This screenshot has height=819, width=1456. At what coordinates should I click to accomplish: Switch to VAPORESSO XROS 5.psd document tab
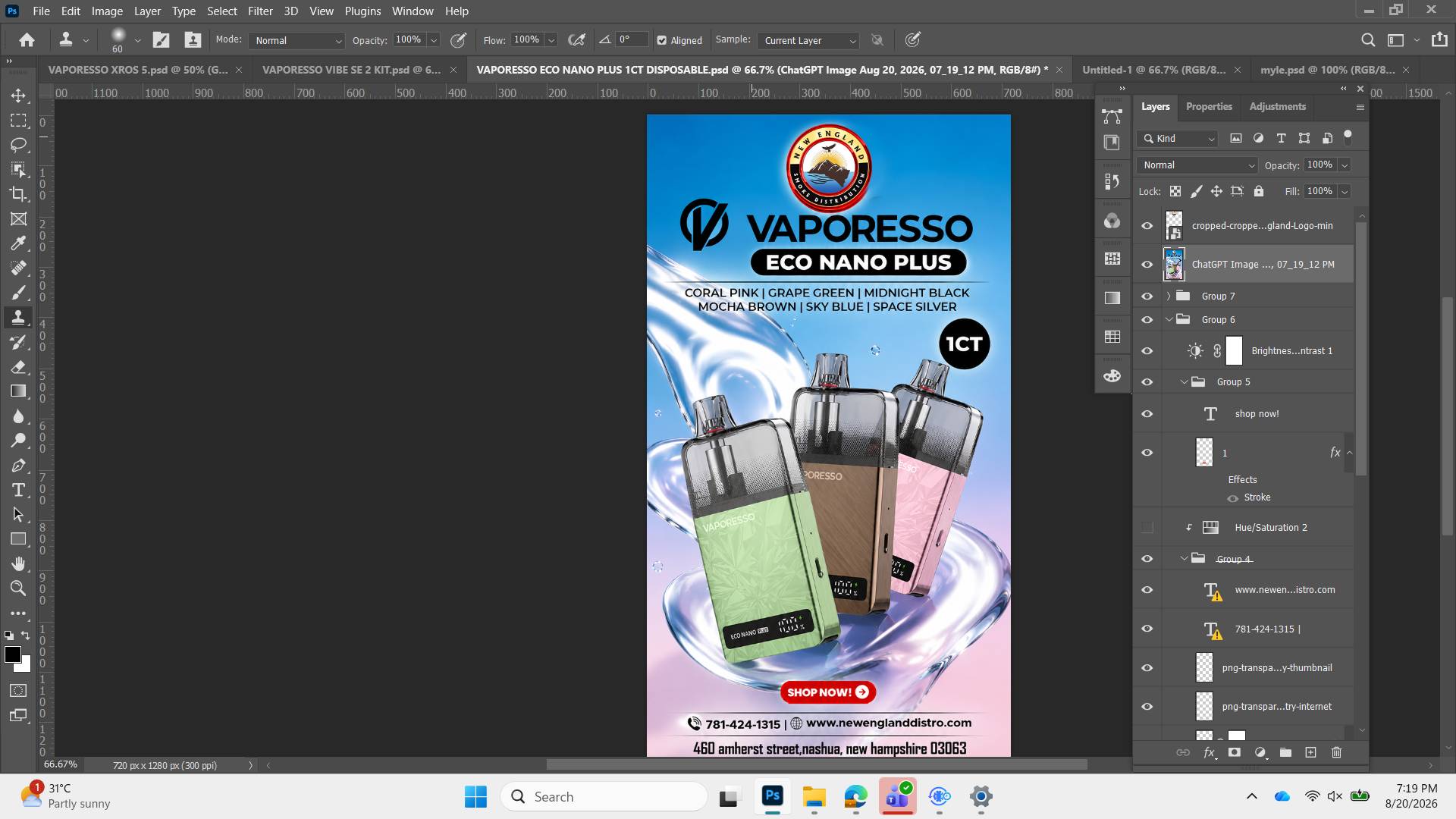137,70
